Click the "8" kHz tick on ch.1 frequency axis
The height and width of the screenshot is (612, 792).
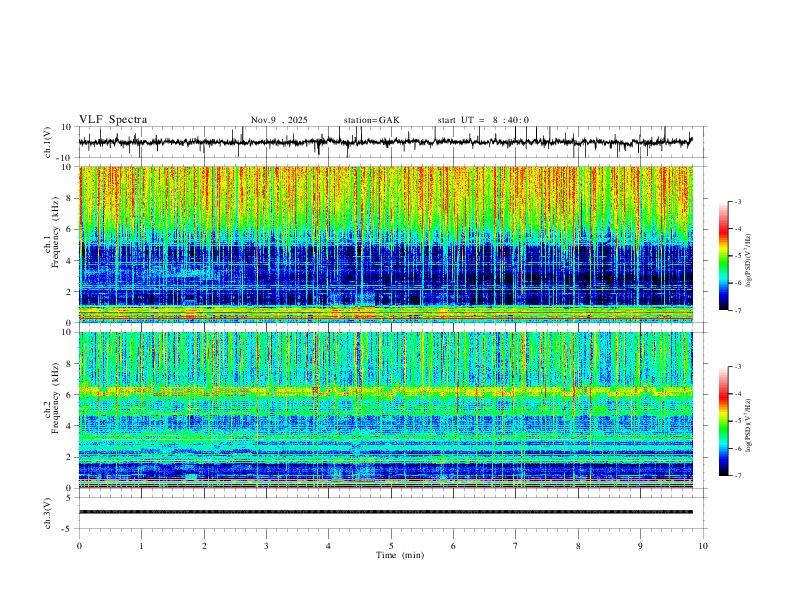click(69, 198)
